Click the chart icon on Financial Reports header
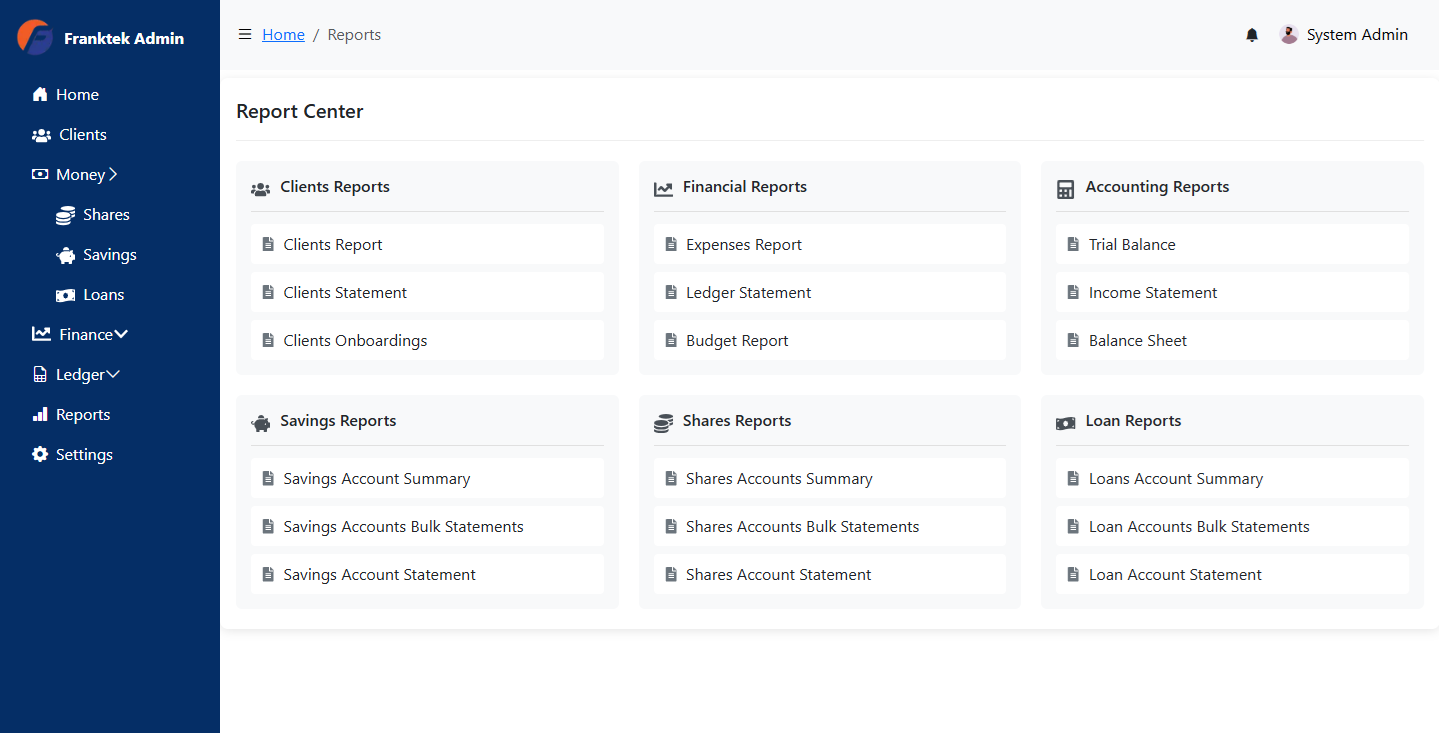The image size is (1439, 733). click(663, 186)
